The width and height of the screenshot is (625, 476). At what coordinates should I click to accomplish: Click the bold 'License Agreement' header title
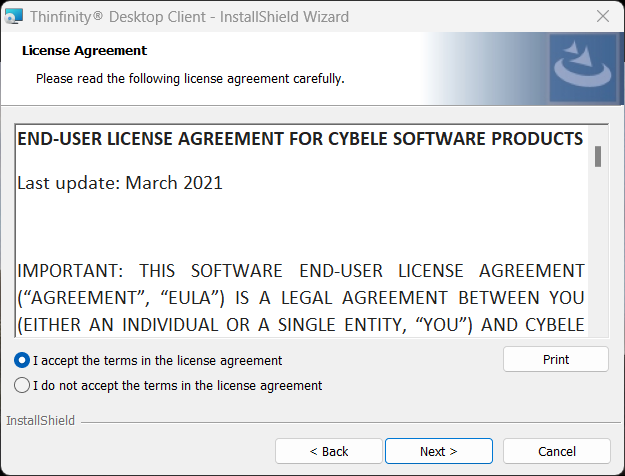(84, 50)
